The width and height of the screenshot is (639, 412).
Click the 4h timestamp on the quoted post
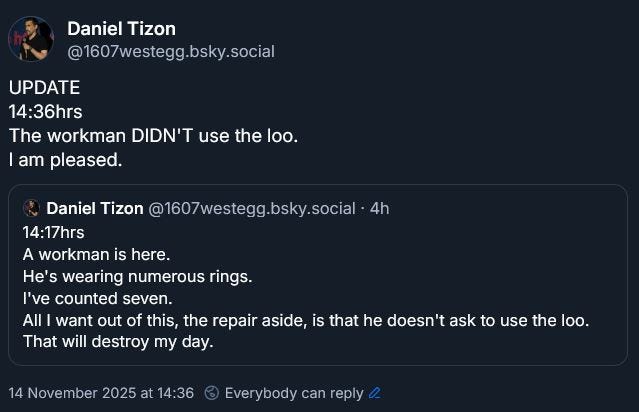click(x=379, y=208)
